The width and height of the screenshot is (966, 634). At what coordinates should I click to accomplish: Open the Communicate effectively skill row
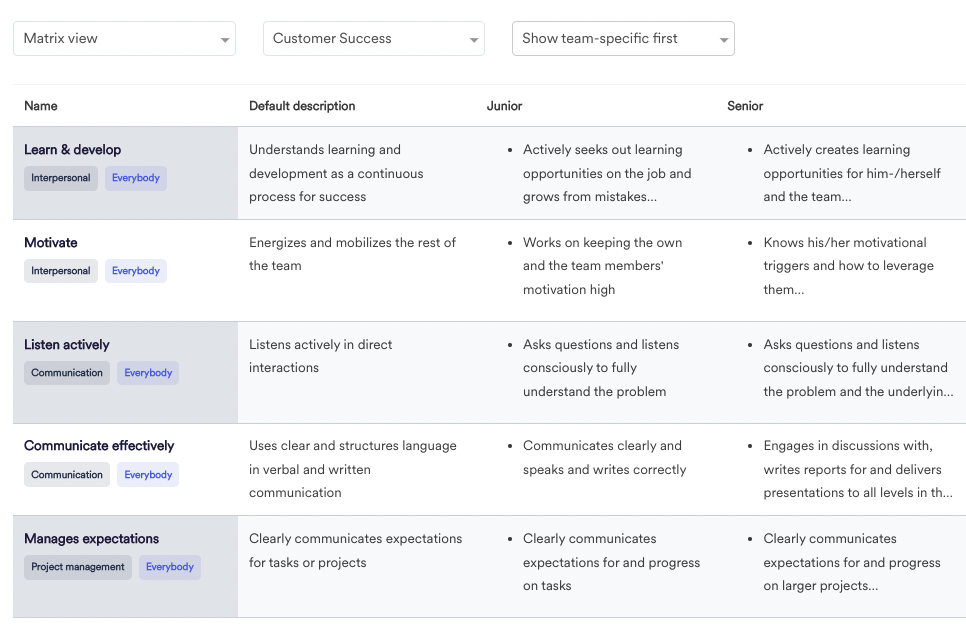coord(99,445)
